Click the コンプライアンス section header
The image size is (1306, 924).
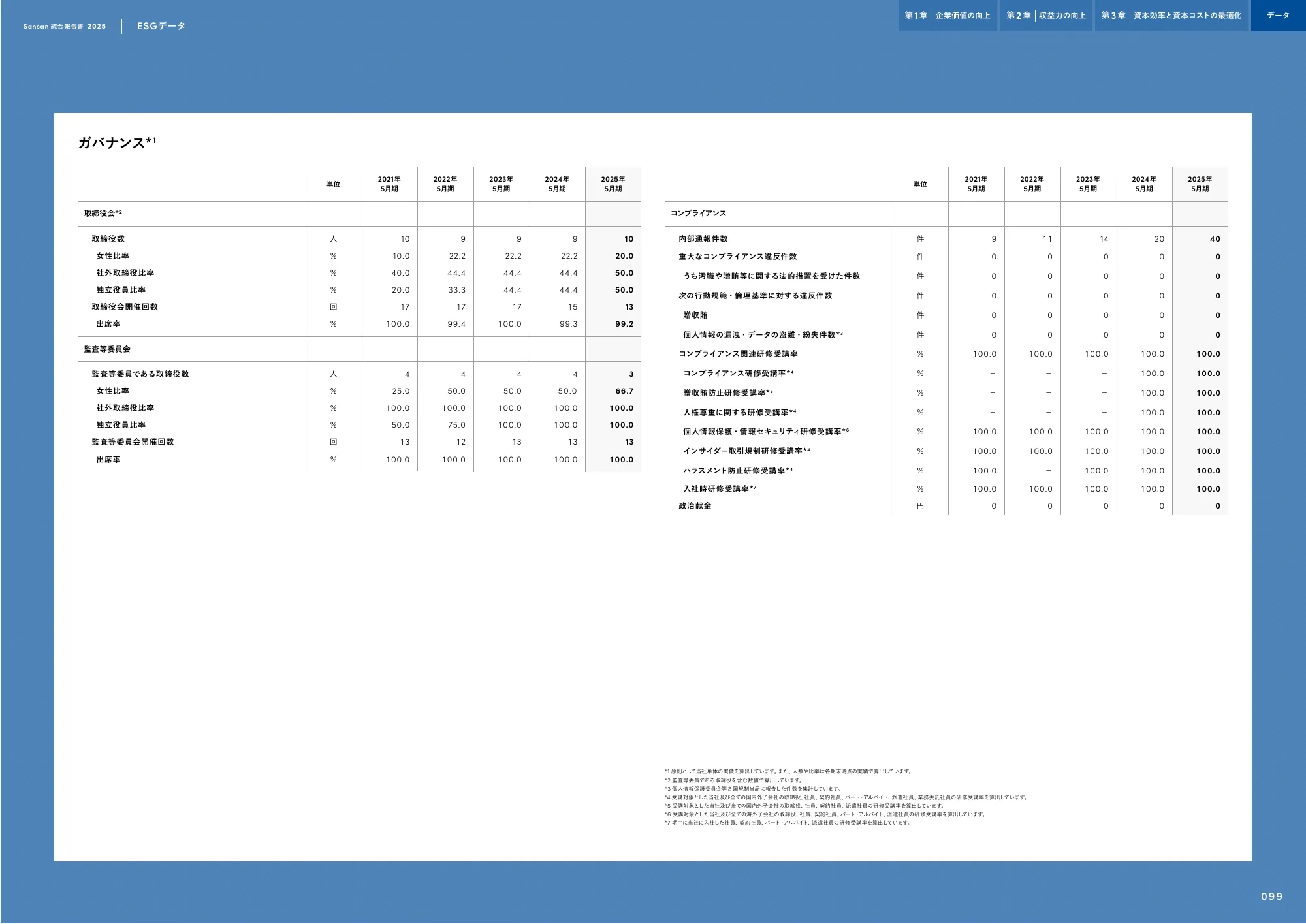[x=698, y=214]
